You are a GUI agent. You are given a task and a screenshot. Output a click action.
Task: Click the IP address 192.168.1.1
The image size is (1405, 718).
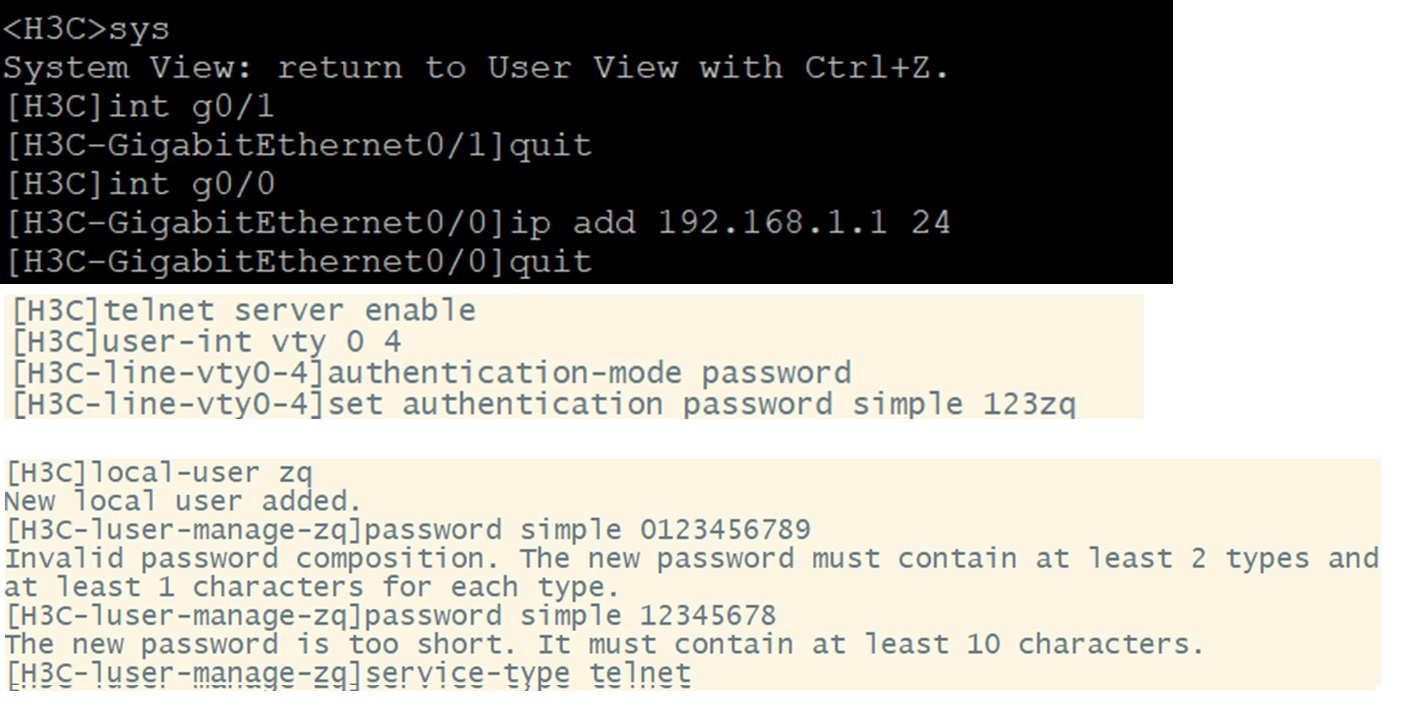(x=771, y=222)
